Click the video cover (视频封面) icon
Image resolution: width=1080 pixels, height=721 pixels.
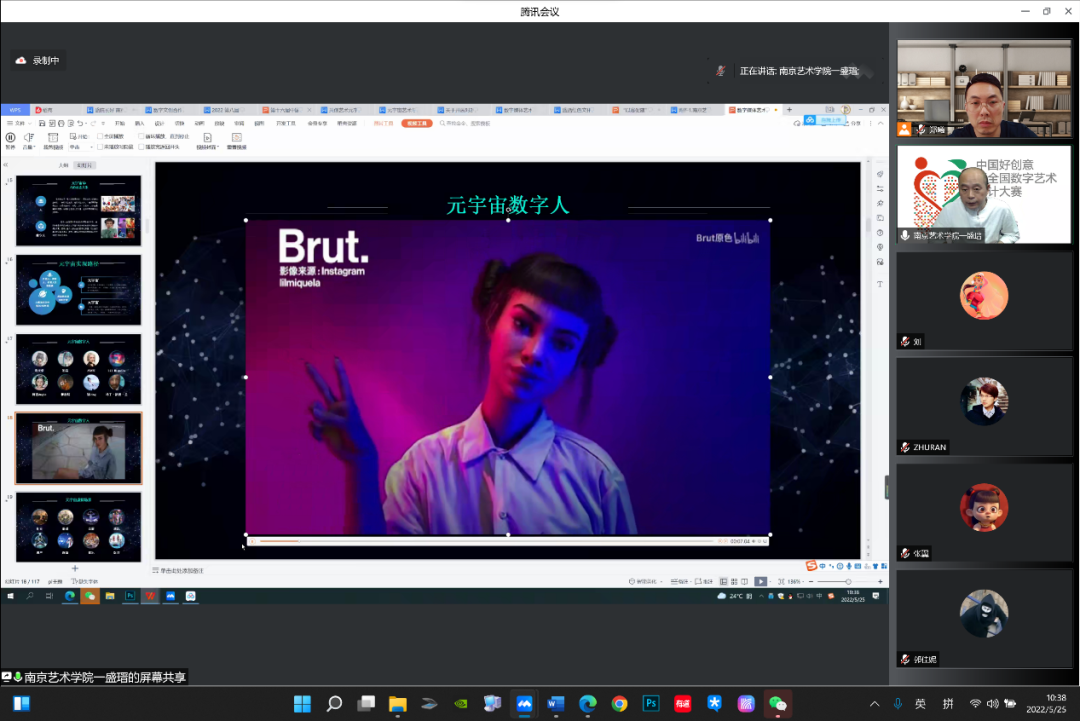208,138
